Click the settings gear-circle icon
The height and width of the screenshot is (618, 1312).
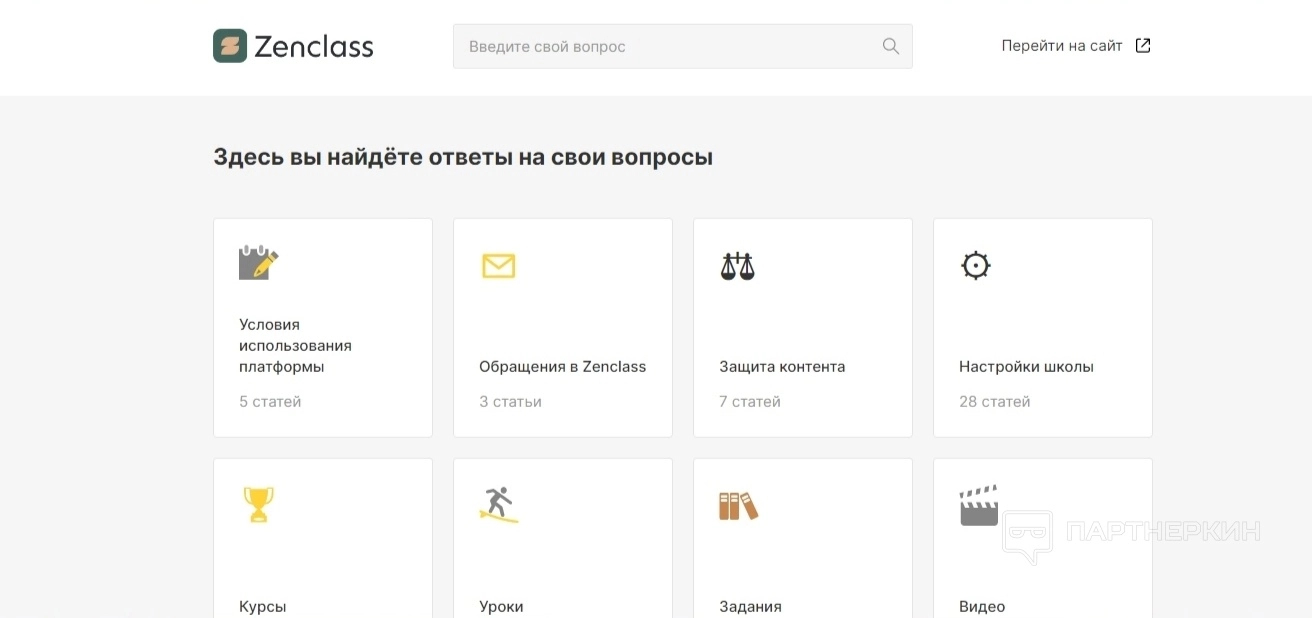pyautogui.click(x=975, y=265)
